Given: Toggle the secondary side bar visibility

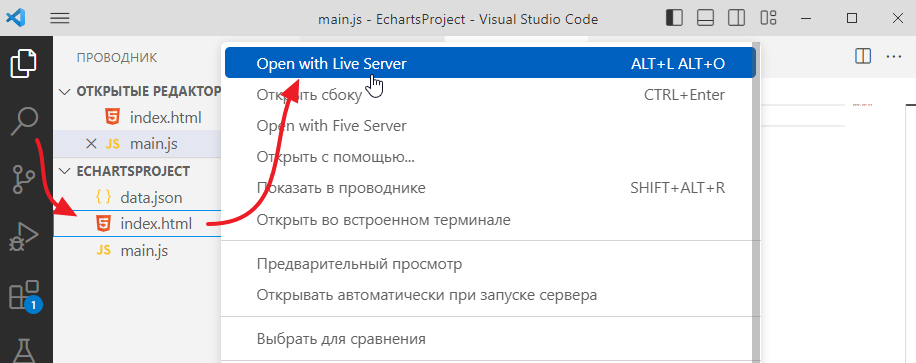Looking at the screenshot, I should (737, 19).
